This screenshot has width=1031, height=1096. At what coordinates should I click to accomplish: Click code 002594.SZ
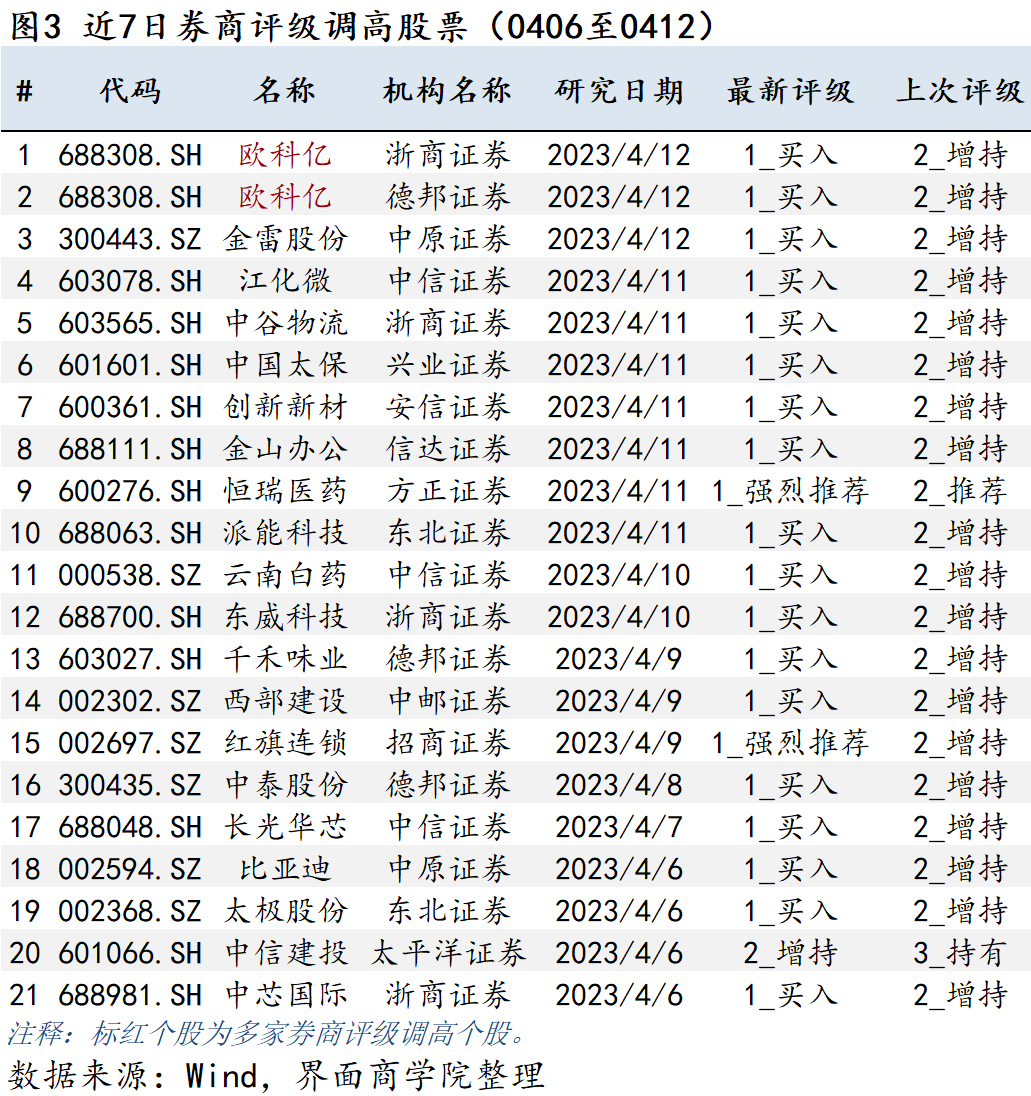pos(130,869)
